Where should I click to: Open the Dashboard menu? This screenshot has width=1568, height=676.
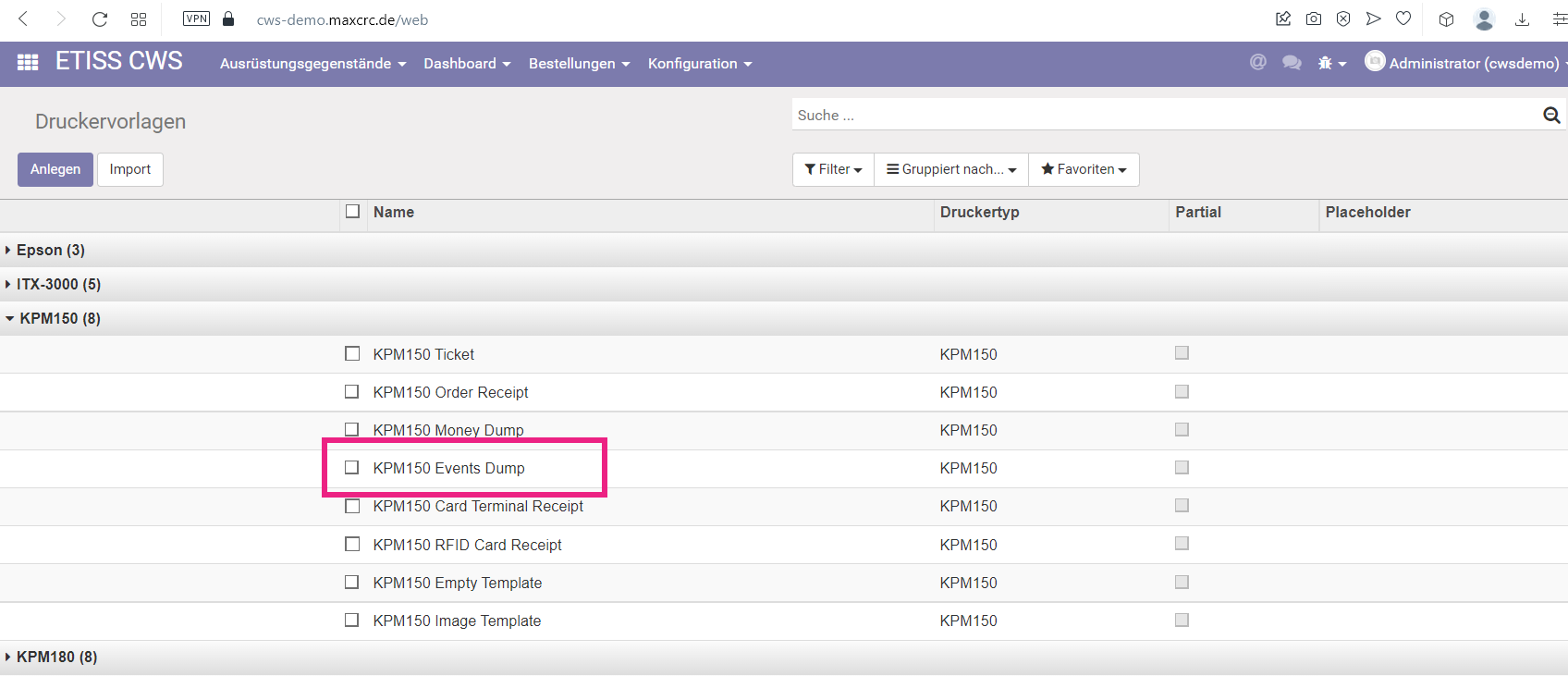(x=467, y=64)
